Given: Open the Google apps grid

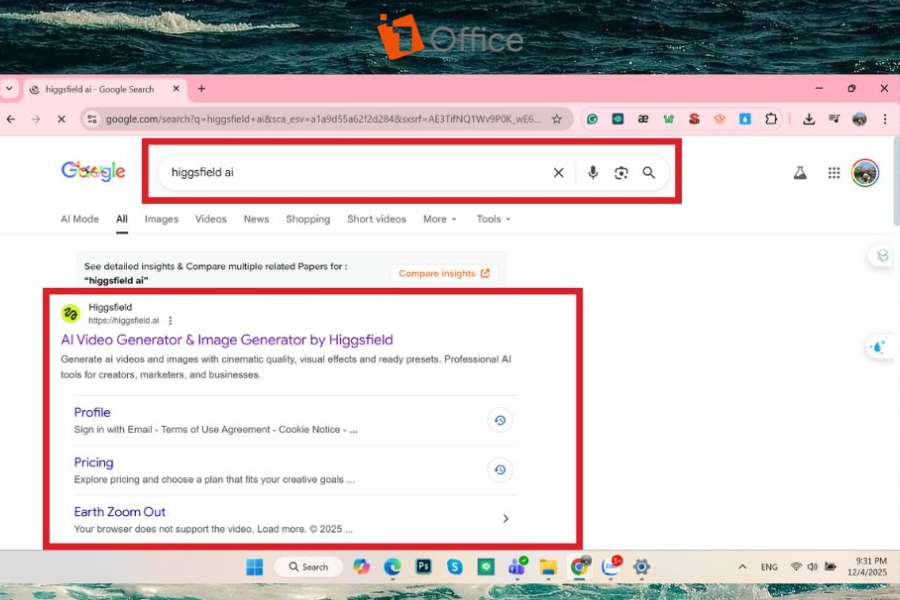Looking at the screenshot, I should coord(834,172).
